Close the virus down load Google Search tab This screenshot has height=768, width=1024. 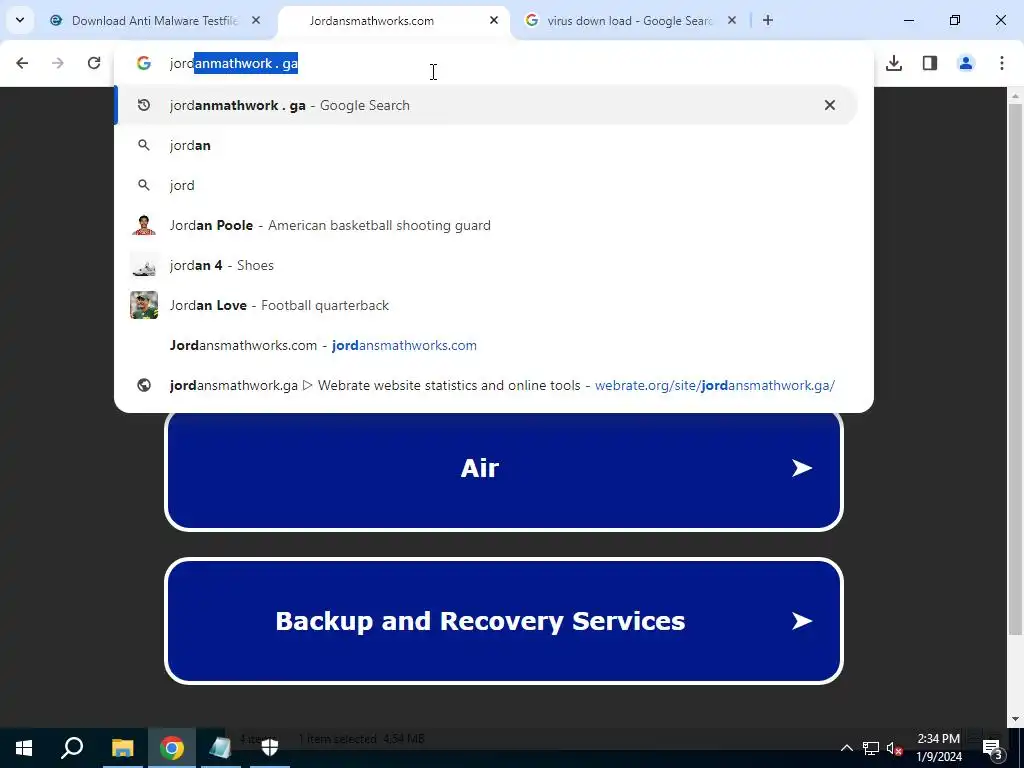coord(732,20)
